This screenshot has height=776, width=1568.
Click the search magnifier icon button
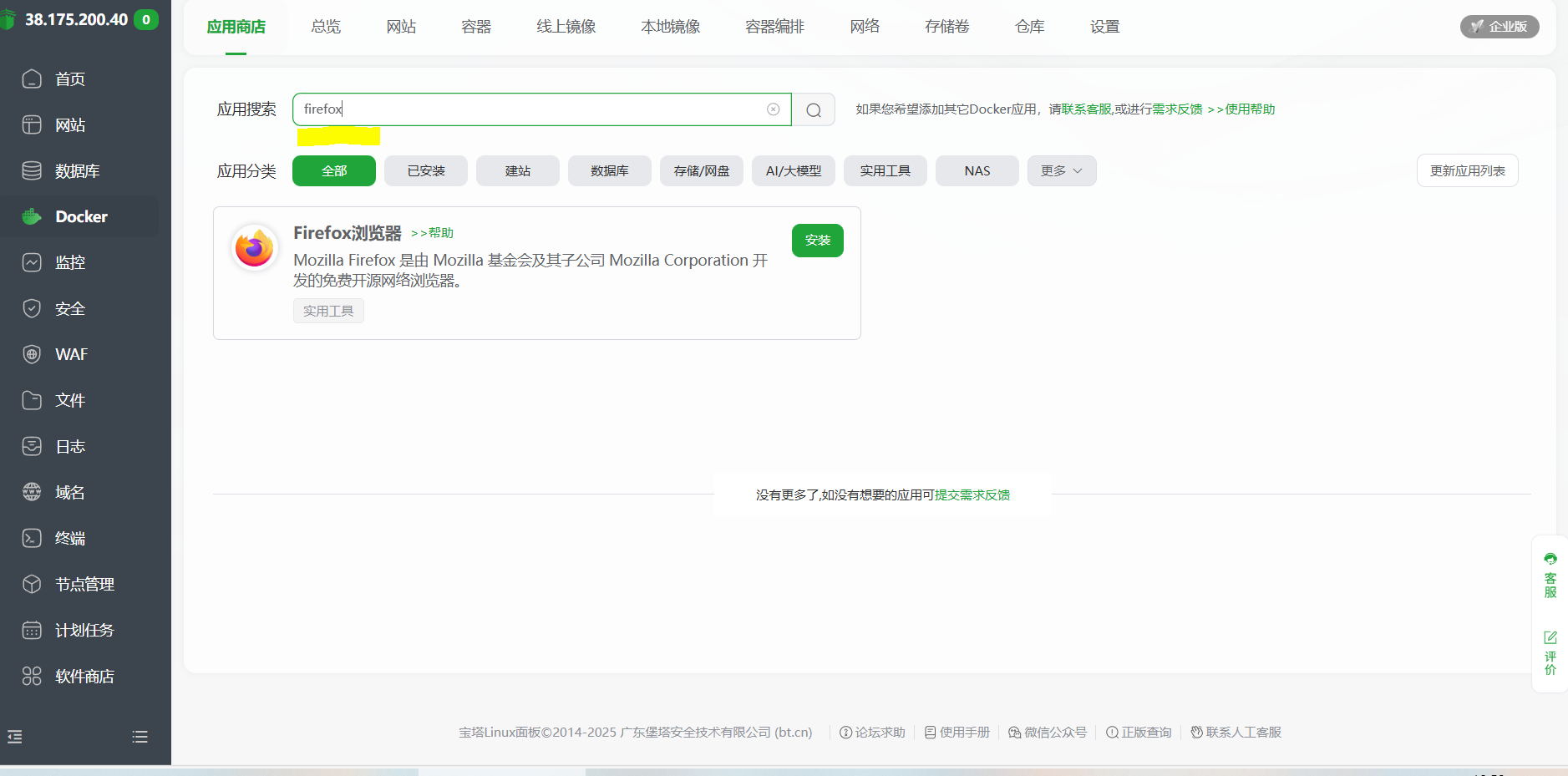tap(813, 109)
